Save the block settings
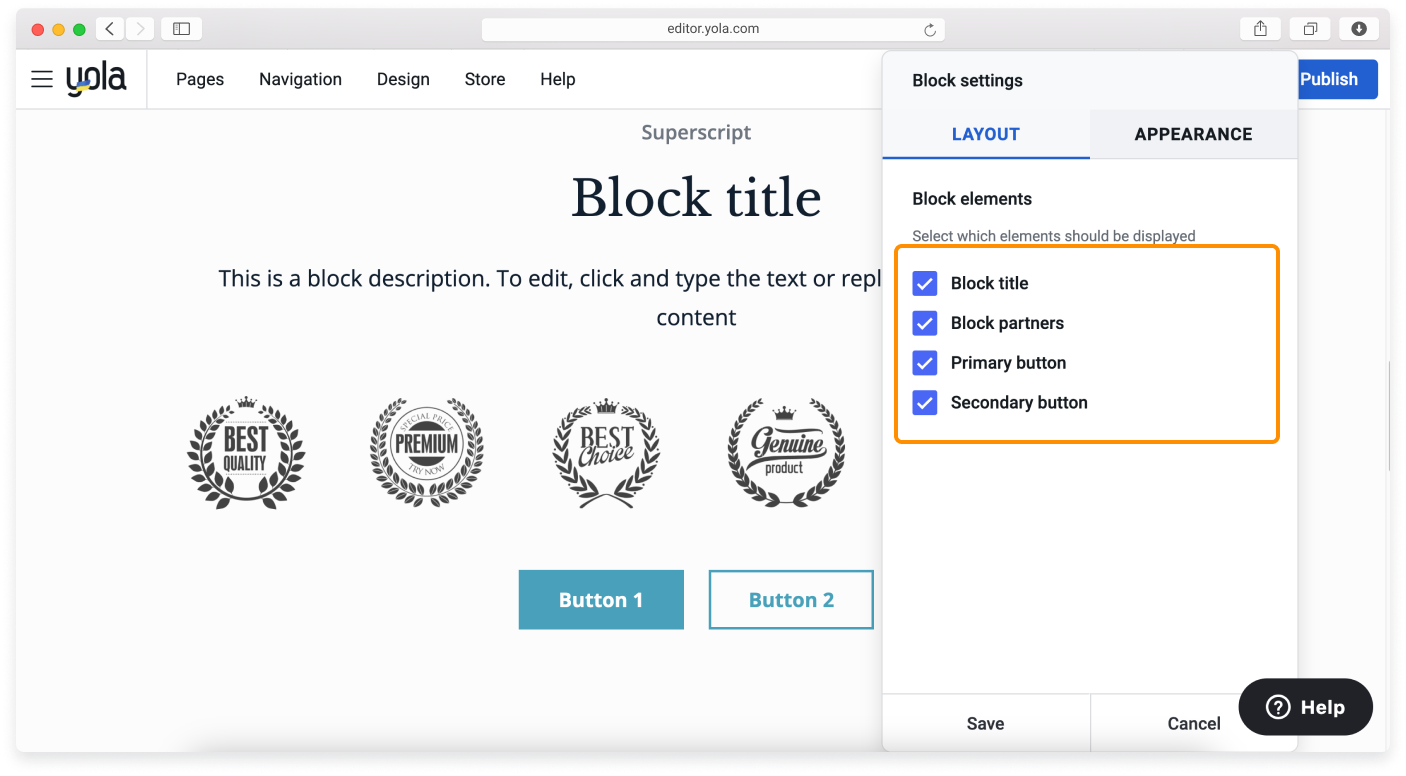 985,723
